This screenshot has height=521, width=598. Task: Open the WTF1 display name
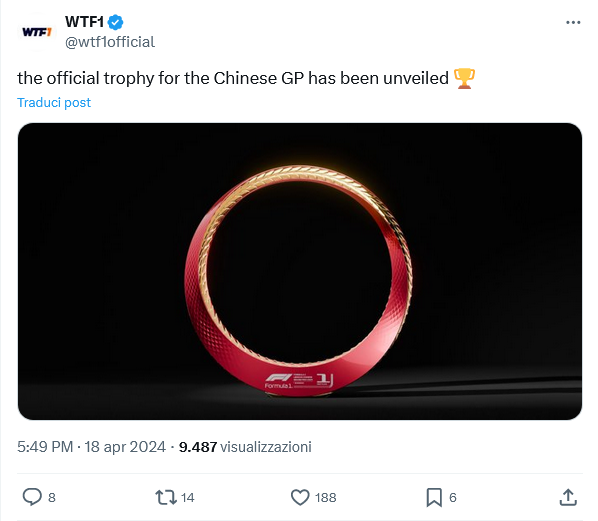84,22
